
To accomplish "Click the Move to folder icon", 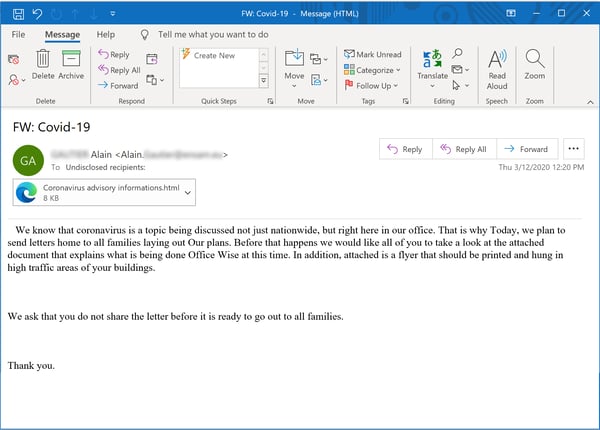I will pos(294,61).
